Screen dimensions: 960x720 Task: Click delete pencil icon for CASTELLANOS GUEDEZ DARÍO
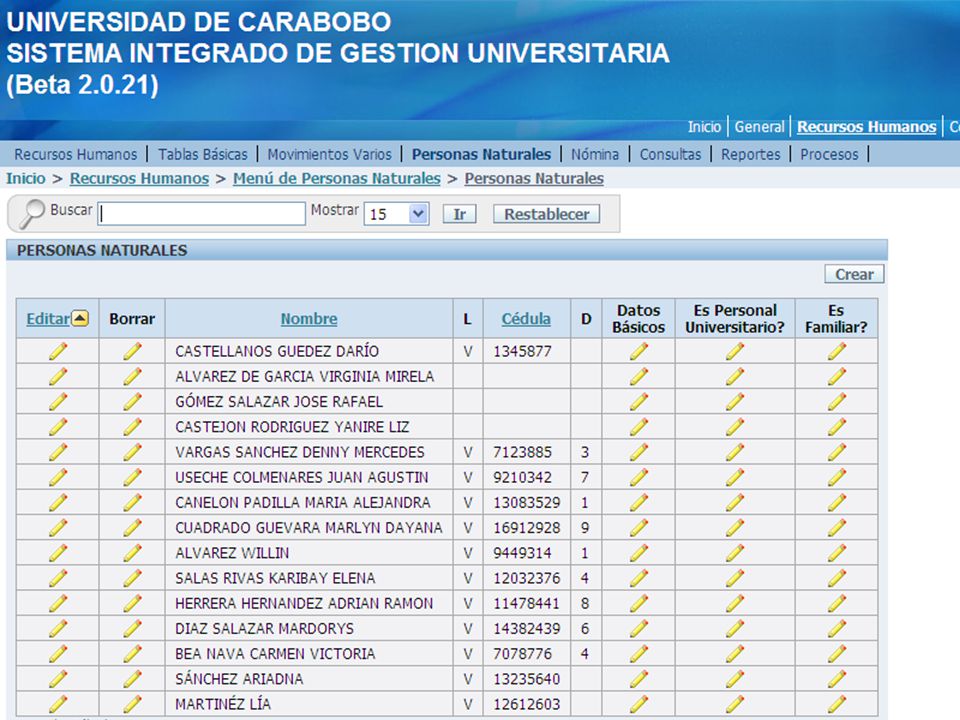[x=132, y=351]
